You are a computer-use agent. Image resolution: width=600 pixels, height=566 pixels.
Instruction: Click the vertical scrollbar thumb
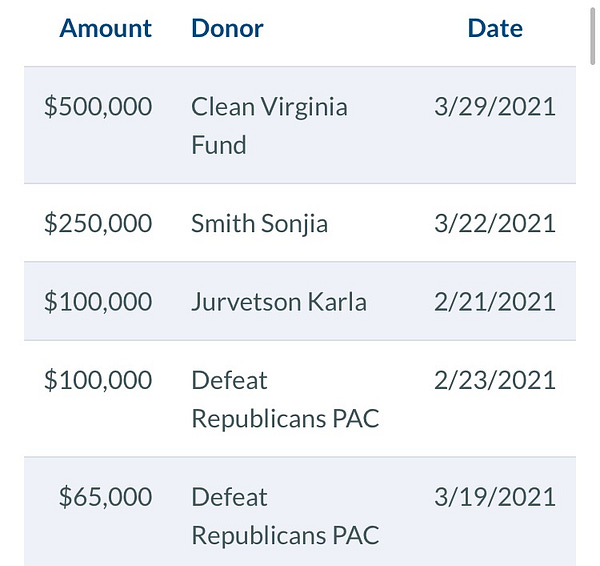point(593,32)
